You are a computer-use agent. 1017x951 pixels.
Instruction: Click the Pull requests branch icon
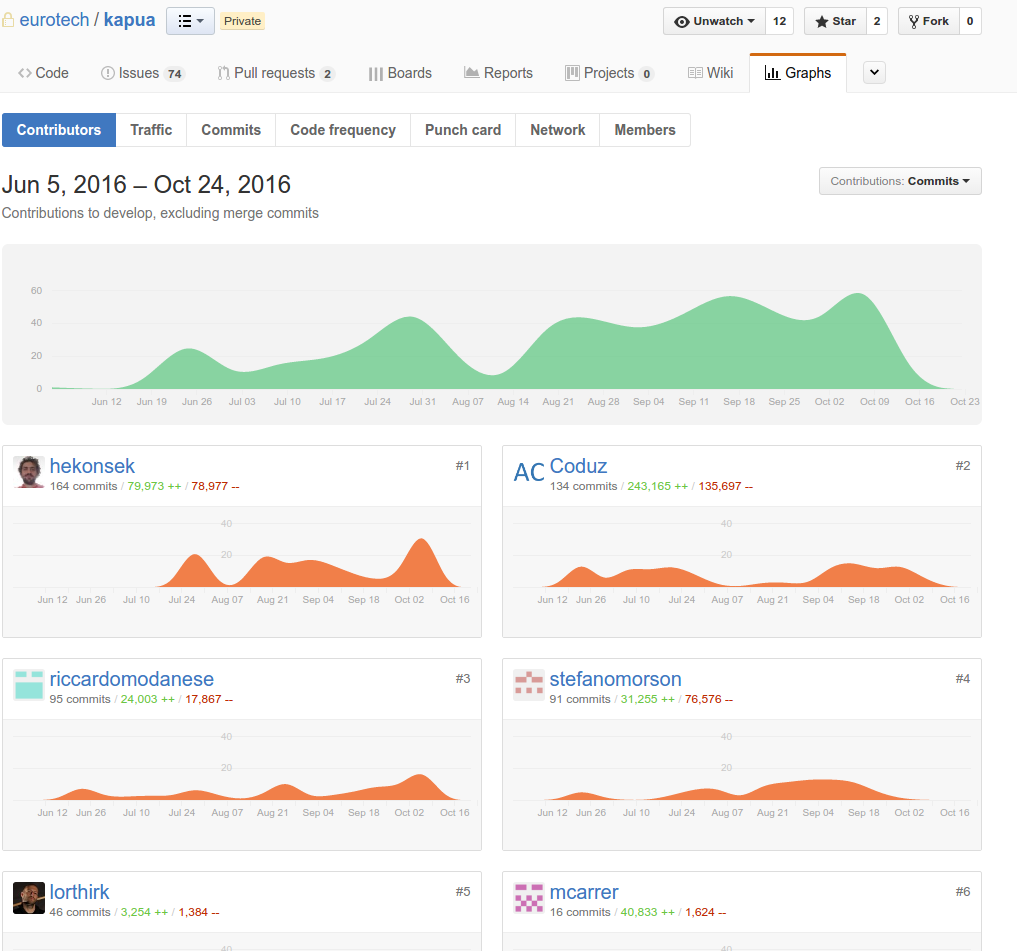click(x=223, y=73)
